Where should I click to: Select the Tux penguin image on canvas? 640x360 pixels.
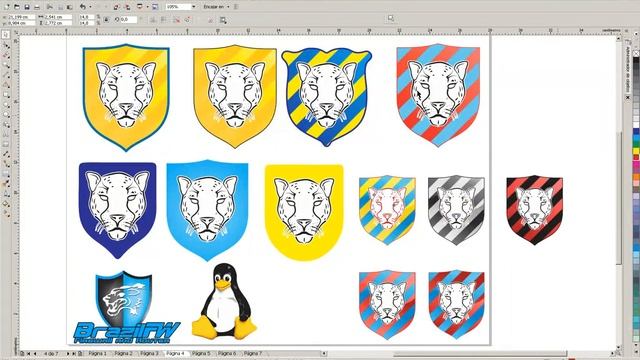pyautogui.click(x=224, y=301)
